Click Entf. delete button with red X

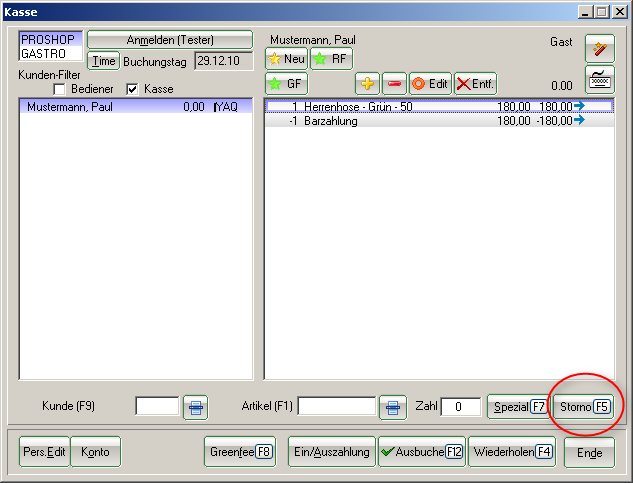[476, 85]
